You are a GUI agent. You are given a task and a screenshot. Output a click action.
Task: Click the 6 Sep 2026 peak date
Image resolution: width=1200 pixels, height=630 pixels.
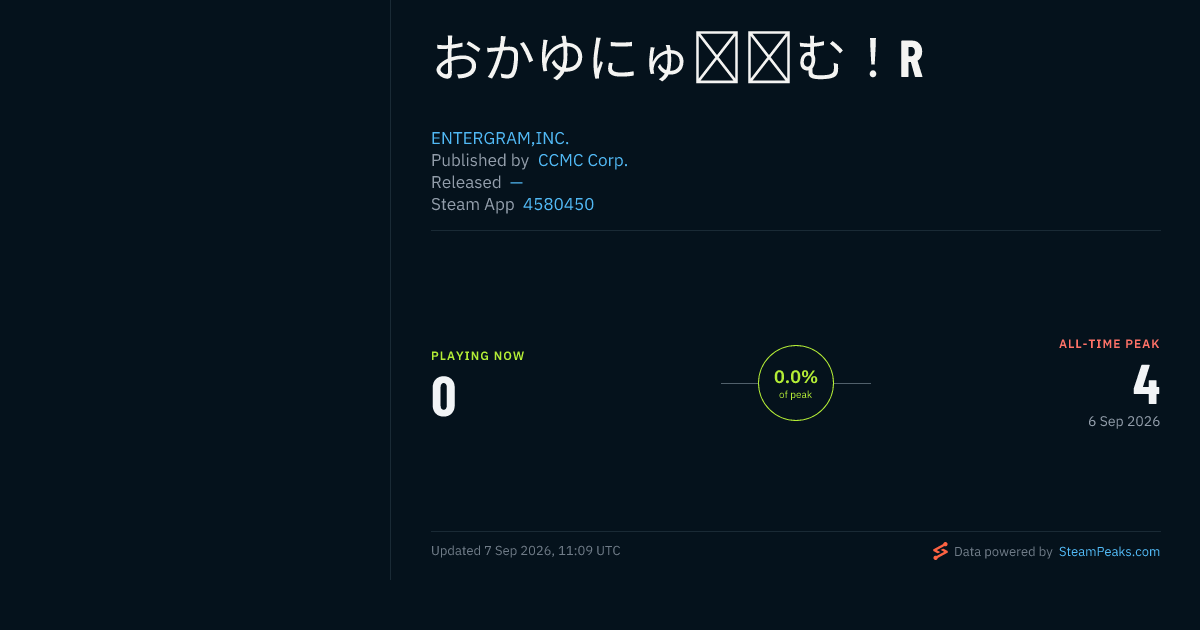[x=1124, y=421]
